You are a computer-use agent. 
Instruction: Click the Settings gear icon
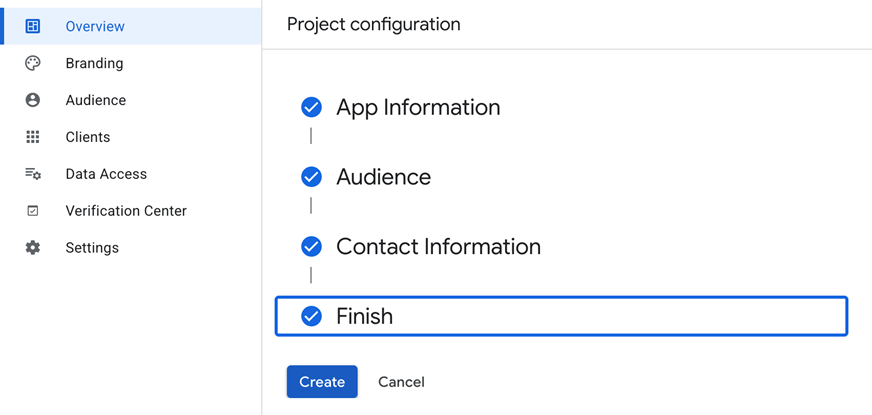point(33,248)
